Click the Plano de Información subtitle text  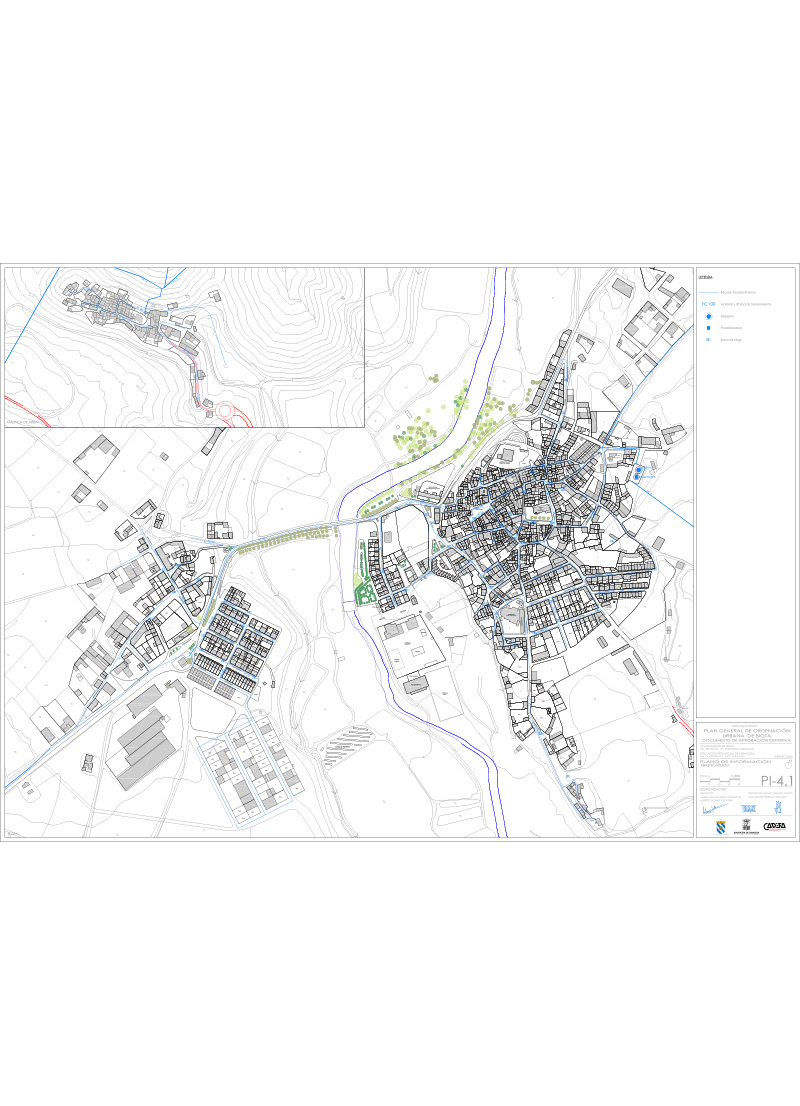coord(735,761)
